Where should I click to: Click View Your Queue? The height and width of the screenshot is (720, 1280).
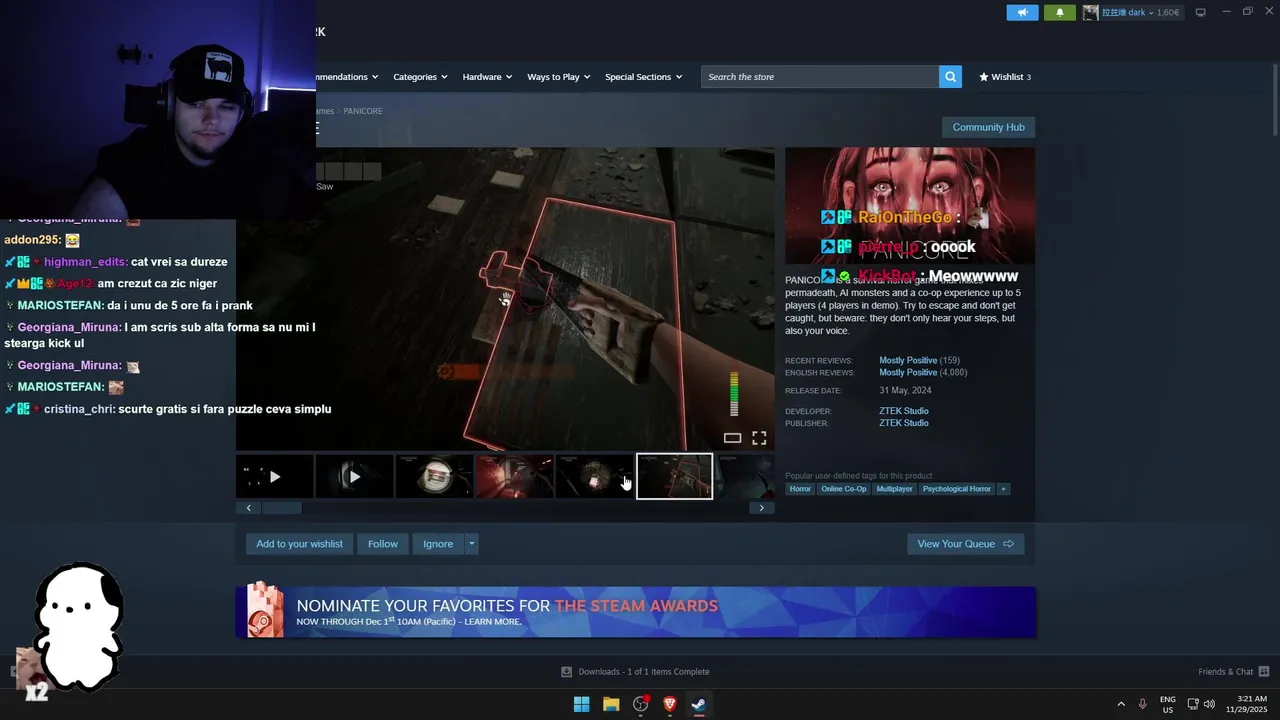pos(965,544)
